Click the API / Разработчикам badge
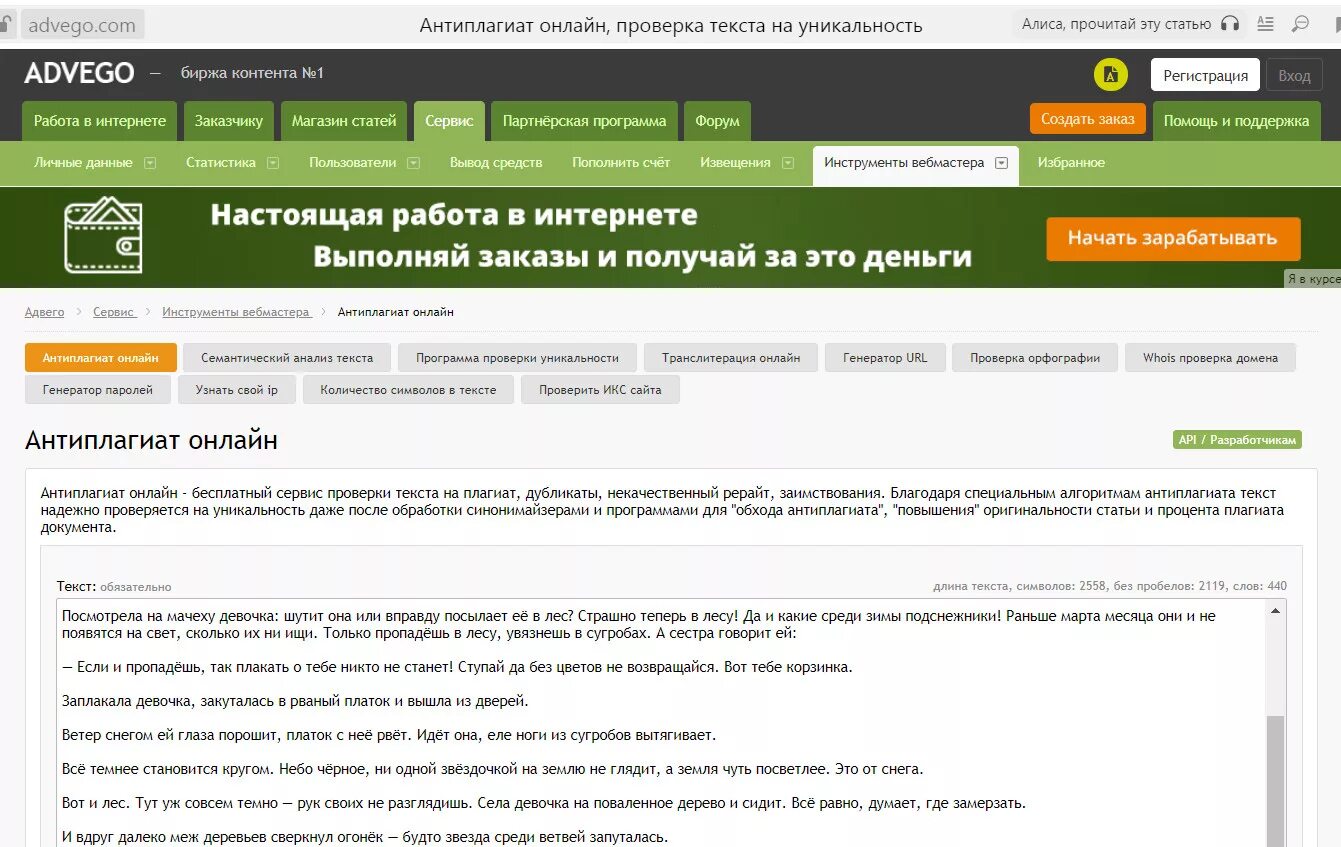1341x847 pixels. 1237,440
